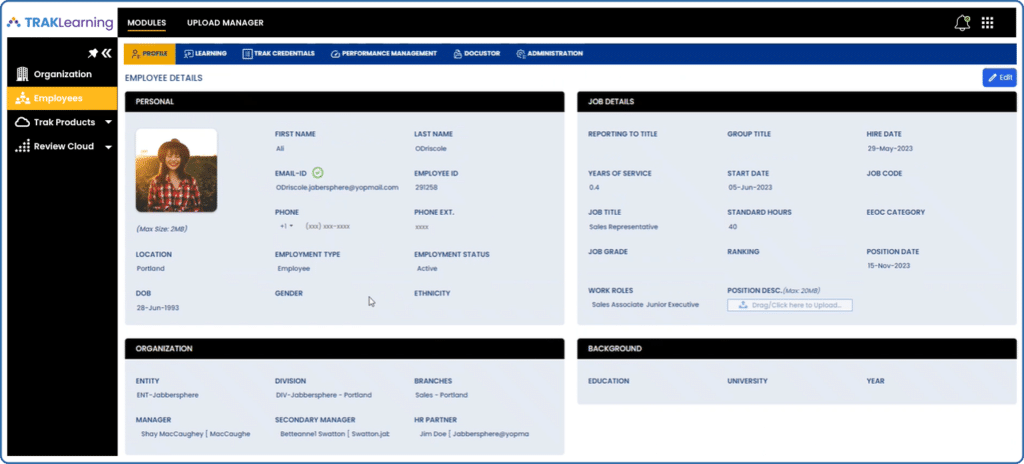Click the Review Cloud dots icon
The height and width of the screenshot is (464, 1024).
[x=22, y=146]
